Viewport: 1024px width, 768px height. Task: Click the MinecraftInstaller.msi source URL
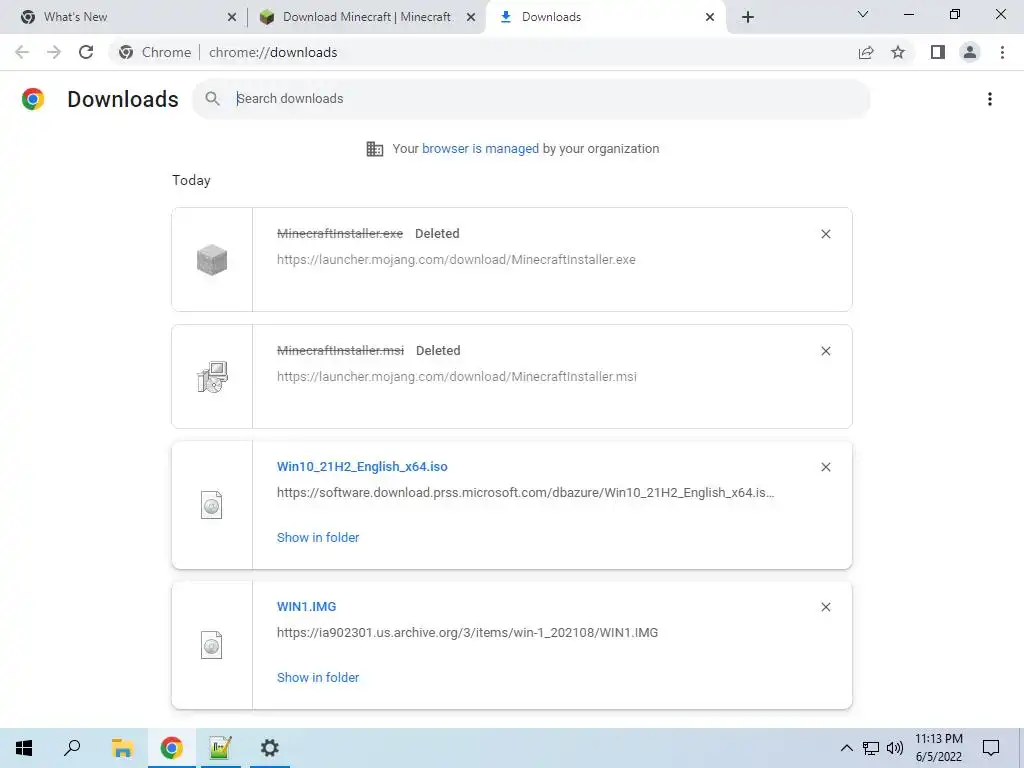pyautogui.click(x=456, y=376)
